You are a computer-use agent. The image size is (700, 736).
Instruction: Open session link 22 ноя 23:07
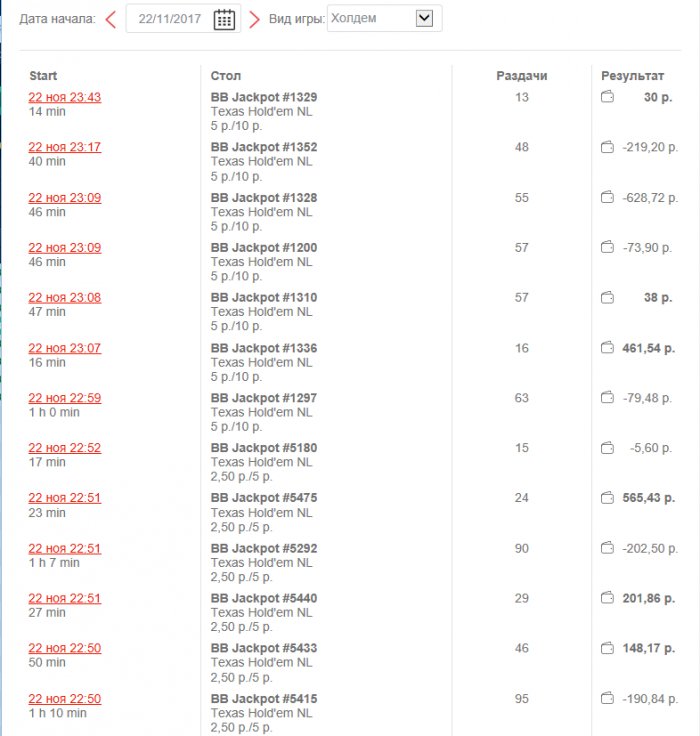click(64, 348)
